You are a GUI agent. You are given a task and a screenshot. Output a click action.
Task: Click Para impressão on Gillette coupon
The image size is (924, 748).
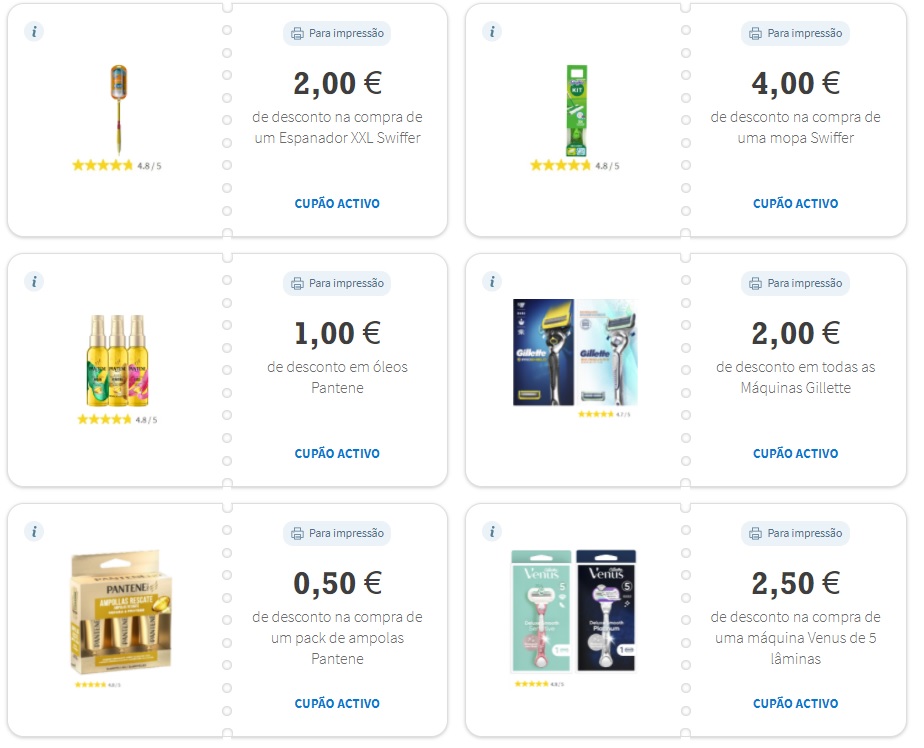795,283
